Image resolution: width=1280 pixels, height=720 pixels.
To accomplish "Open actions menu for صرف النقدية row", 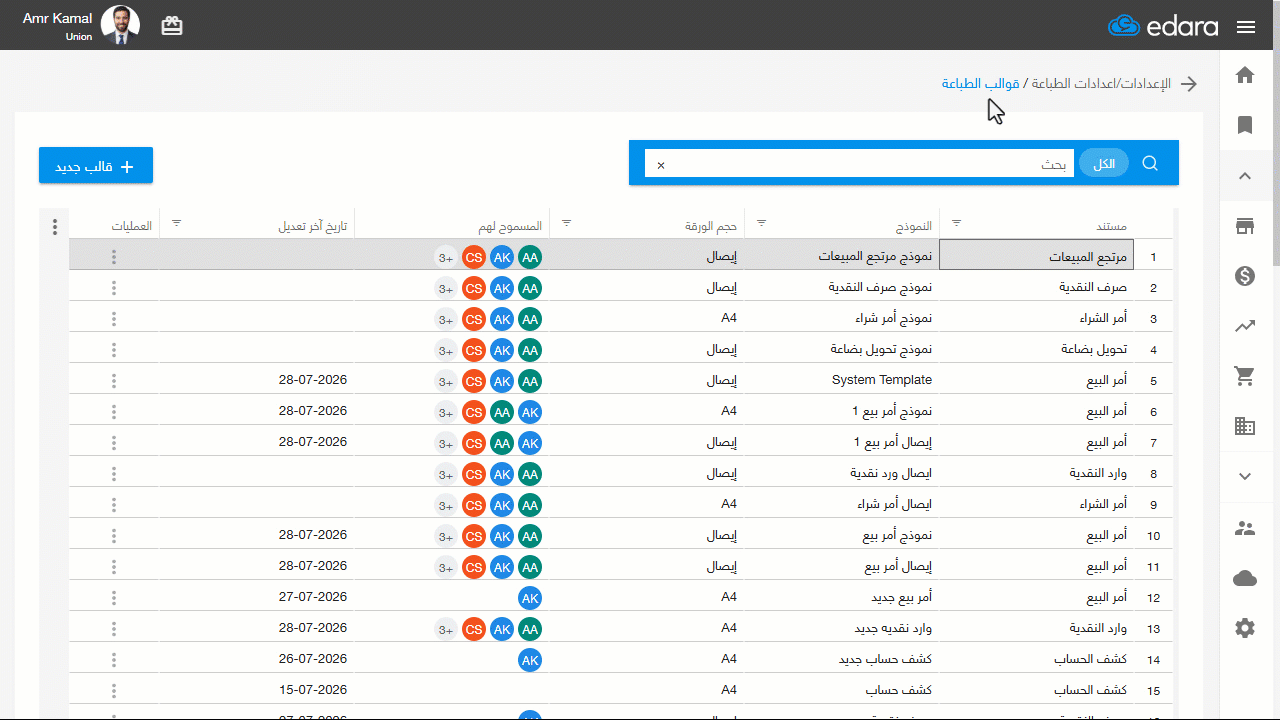I will [114, 288].
